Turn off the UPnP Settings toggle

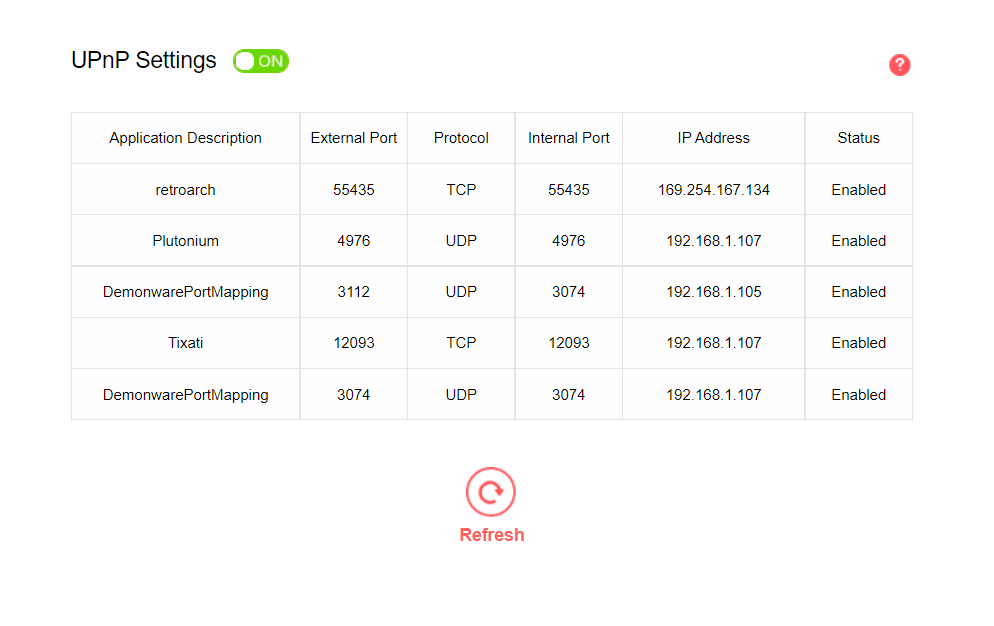click(261, 61)
